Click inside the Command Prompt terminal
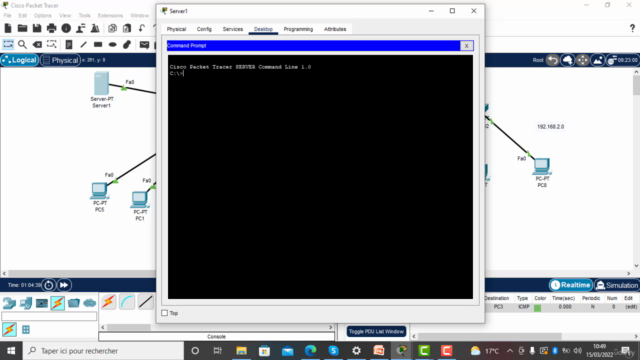This screenshot has width=640, height=360. coord(320,177)
